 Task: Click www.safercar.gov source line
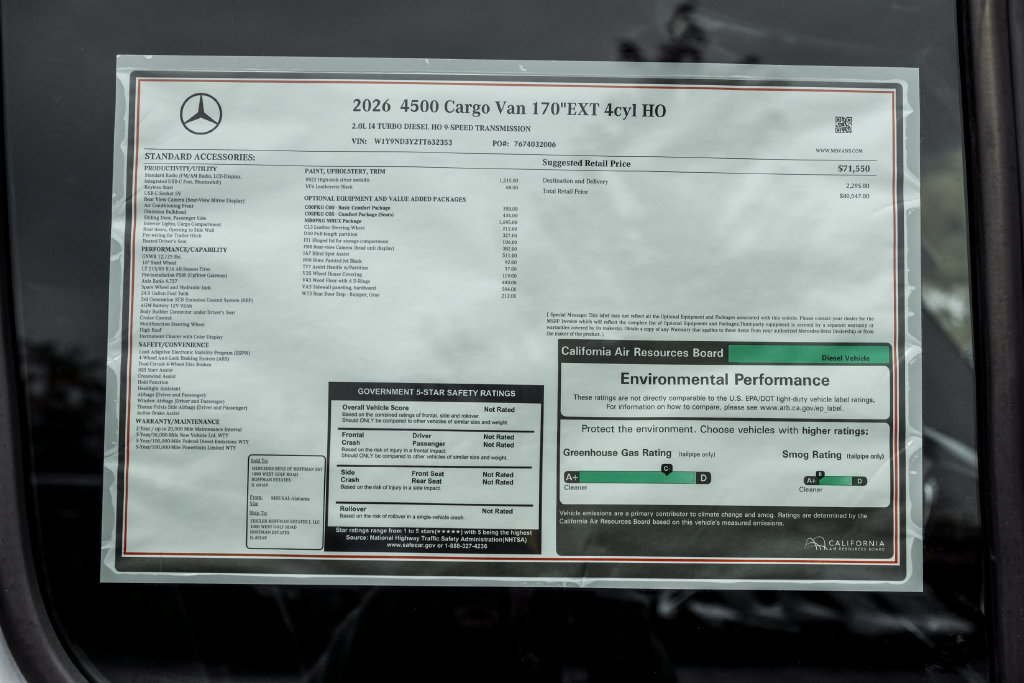[x=436, y=545]
